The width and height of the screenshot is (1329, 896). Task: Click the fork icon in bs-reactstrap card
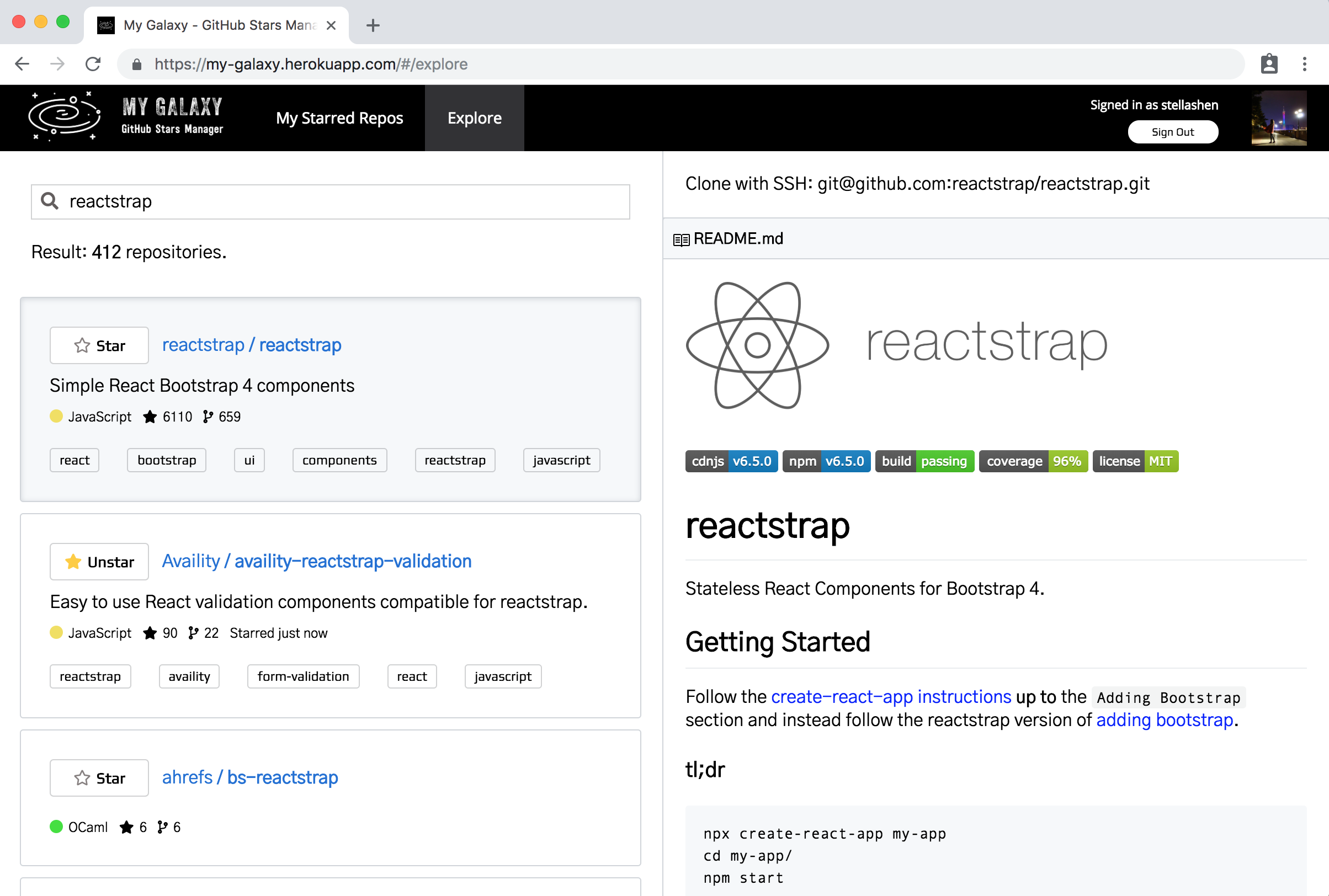(x=162, y=827)
